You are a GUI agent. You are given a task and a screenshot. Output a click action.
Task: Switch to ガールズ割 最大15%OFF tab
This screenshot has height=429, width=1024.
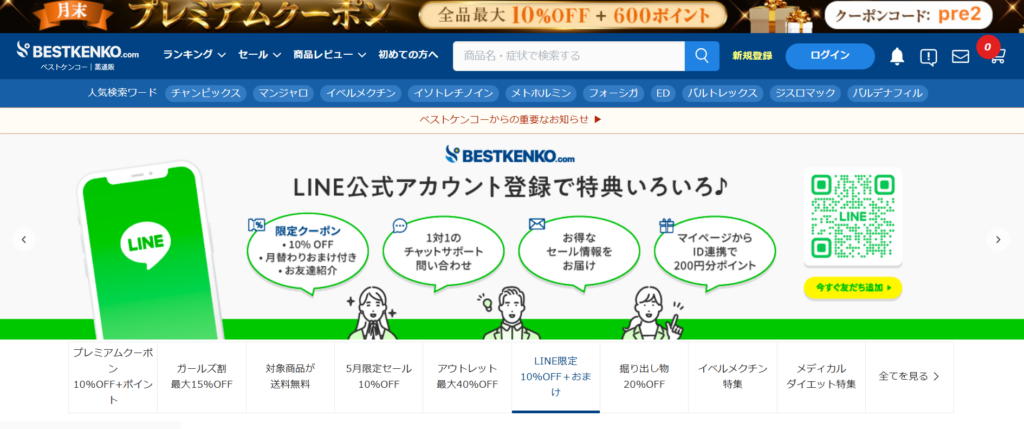(202, 377)
